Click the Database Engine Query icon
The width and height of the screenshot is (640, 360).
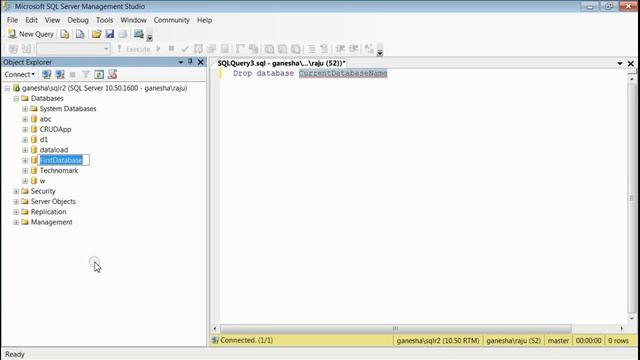[x=64, y=34]
